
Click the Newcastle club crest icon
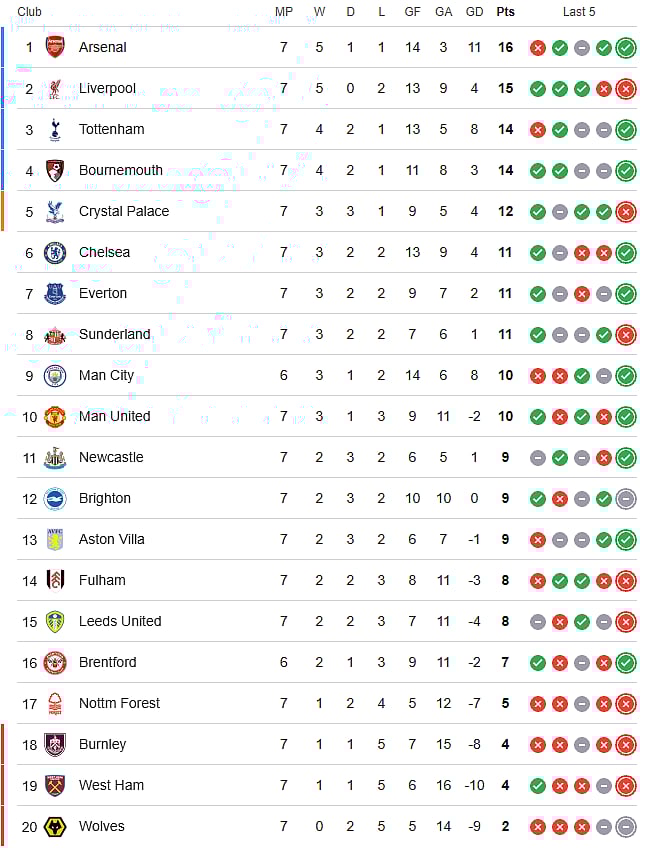click(55, 457)
